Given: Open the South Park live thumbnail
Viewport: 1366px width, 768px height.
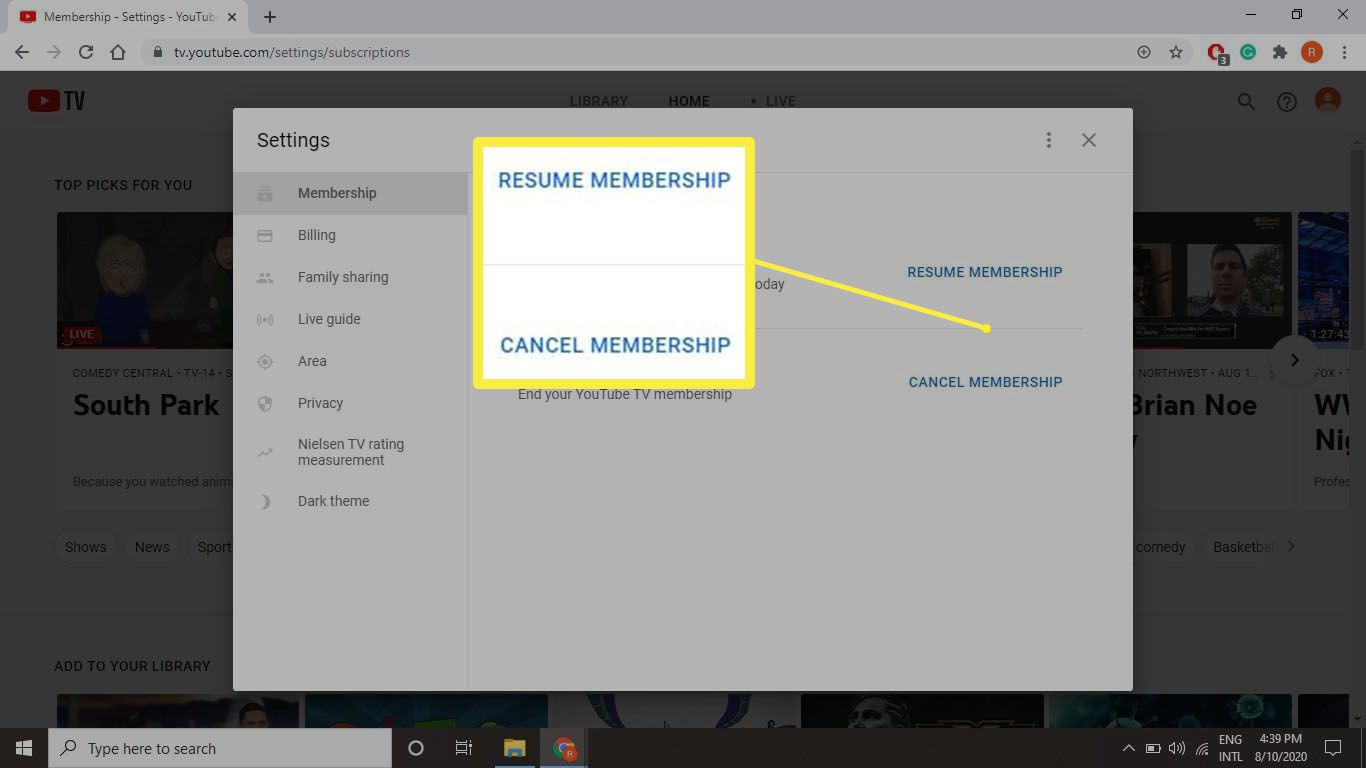Looking at the screenshot, I should [x=145, y=280].
